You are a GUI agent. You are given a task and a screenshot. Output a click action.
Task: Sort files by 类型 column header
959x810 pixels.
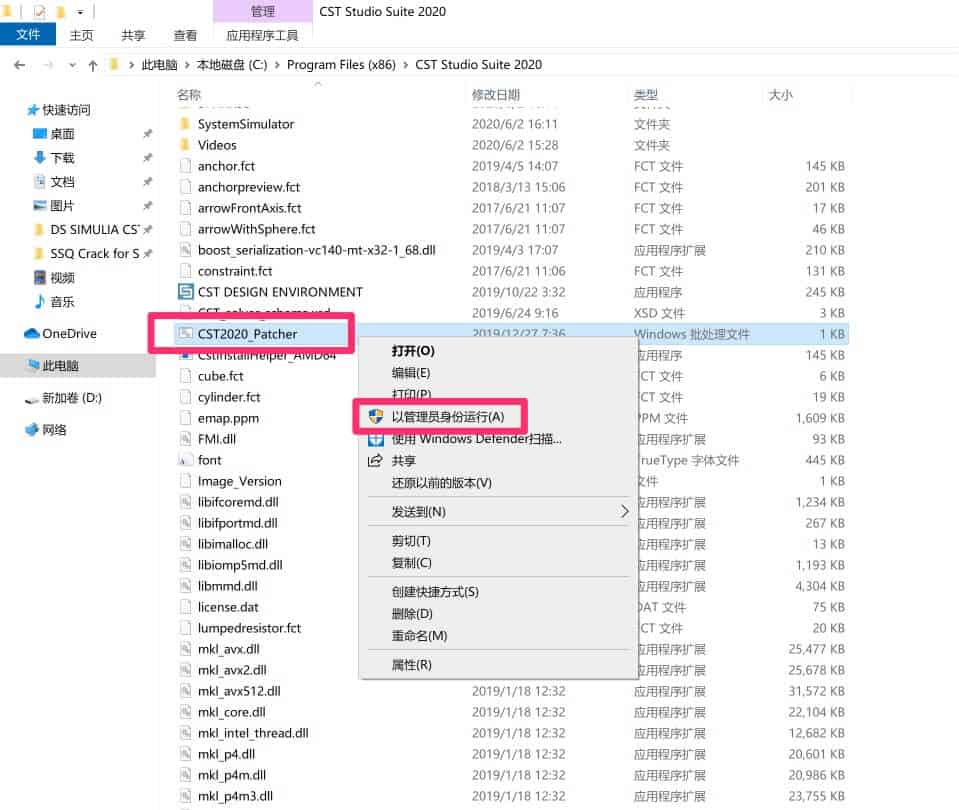pos(646,95)
